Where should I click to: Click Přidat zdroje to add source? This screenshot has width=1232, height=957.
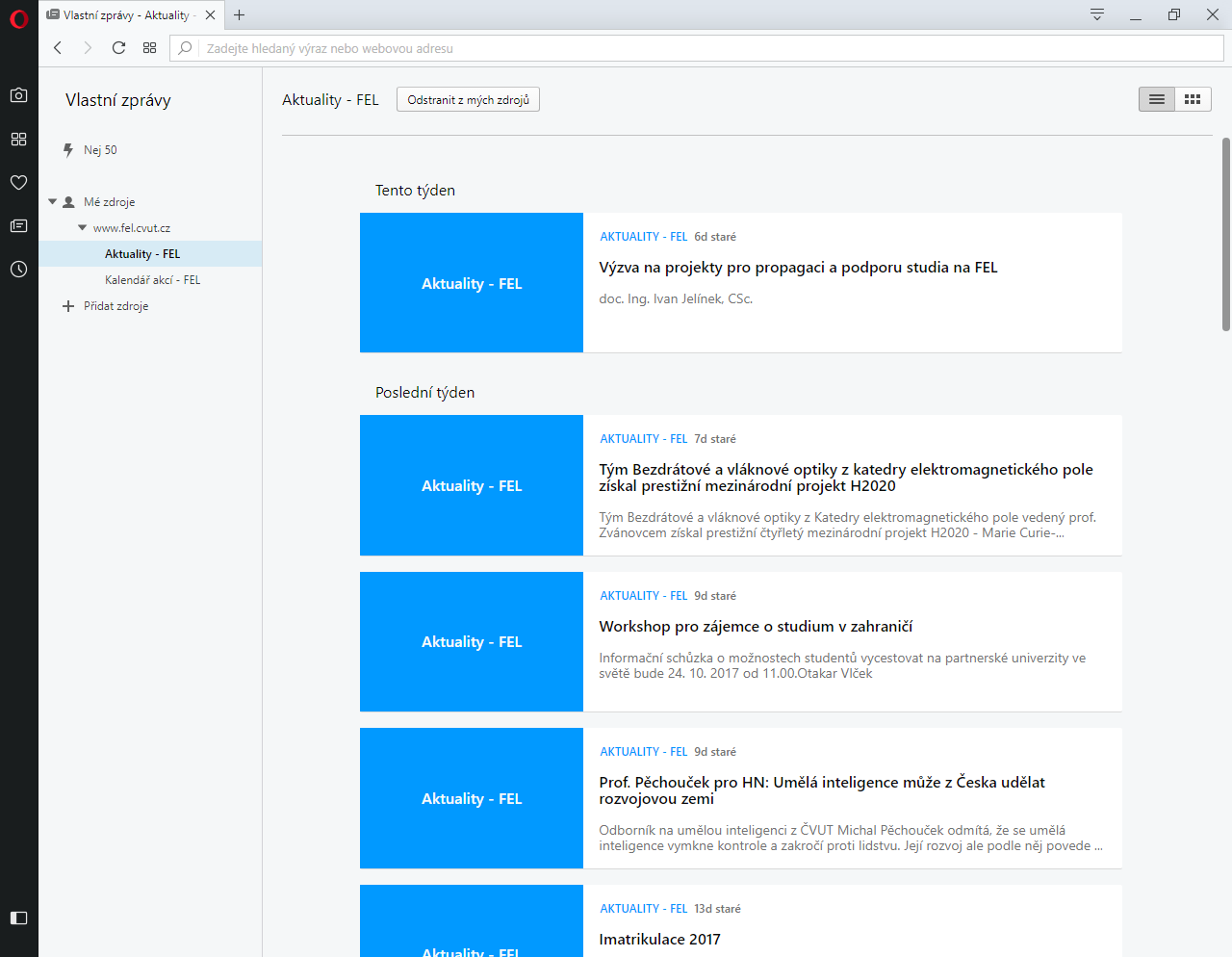pos(115,306)
